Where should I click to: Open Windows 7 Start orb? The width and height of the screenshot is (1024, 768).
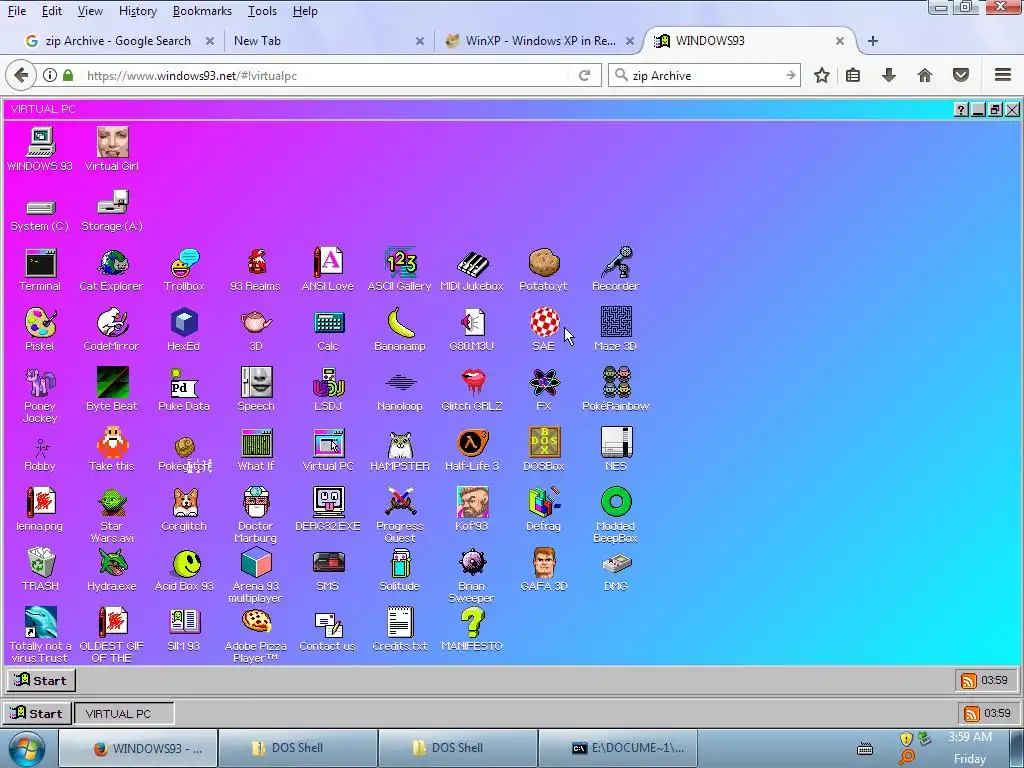point(27,748)
